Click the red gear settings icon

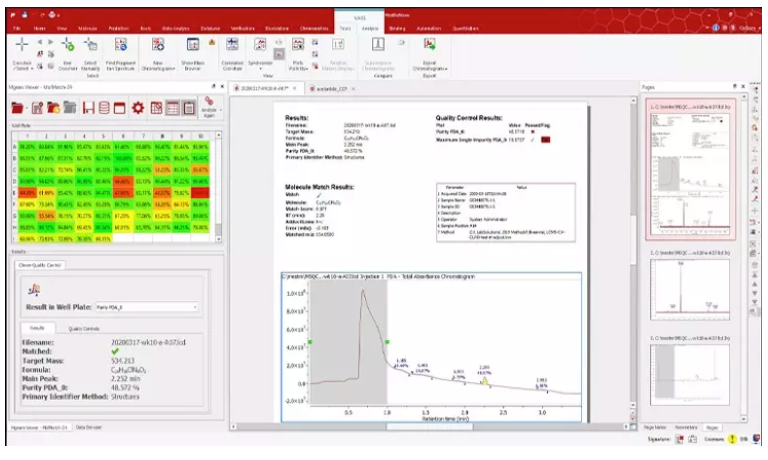tap(139, 107)
